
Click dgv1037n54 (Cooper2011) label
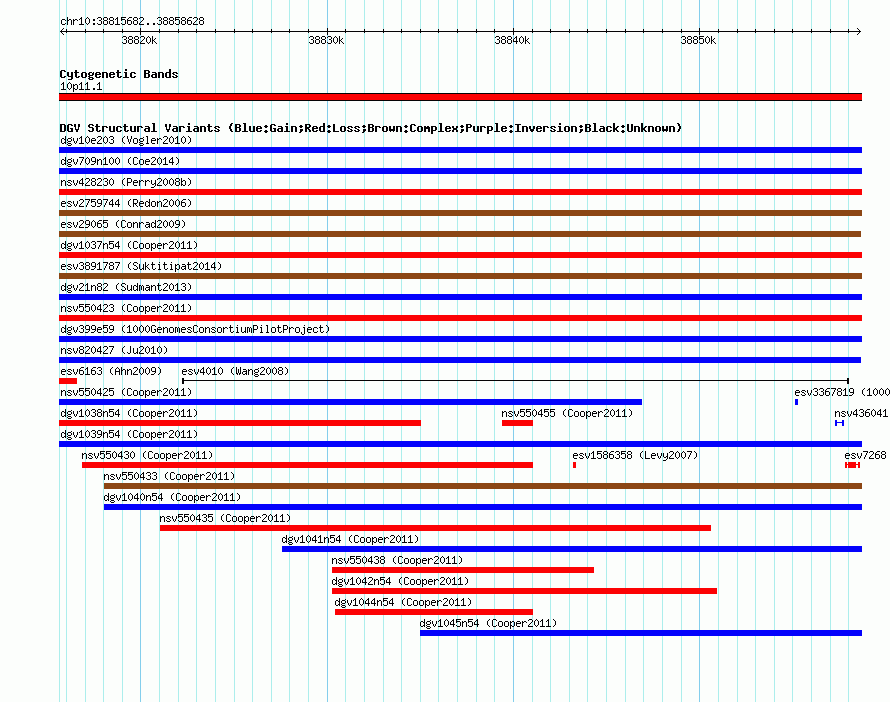click(129, 245)
